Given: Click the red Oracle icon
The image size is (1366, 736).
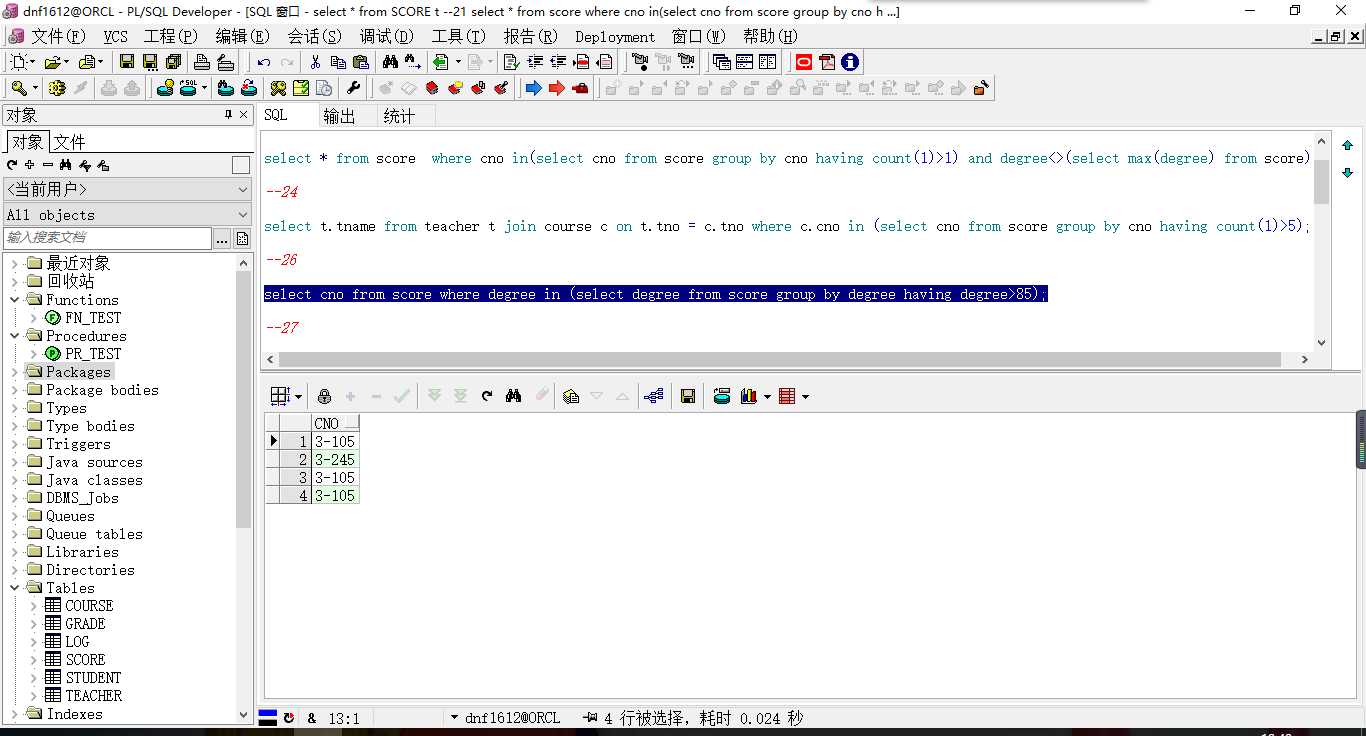Looking at the screenshot, I should point(804,62).
